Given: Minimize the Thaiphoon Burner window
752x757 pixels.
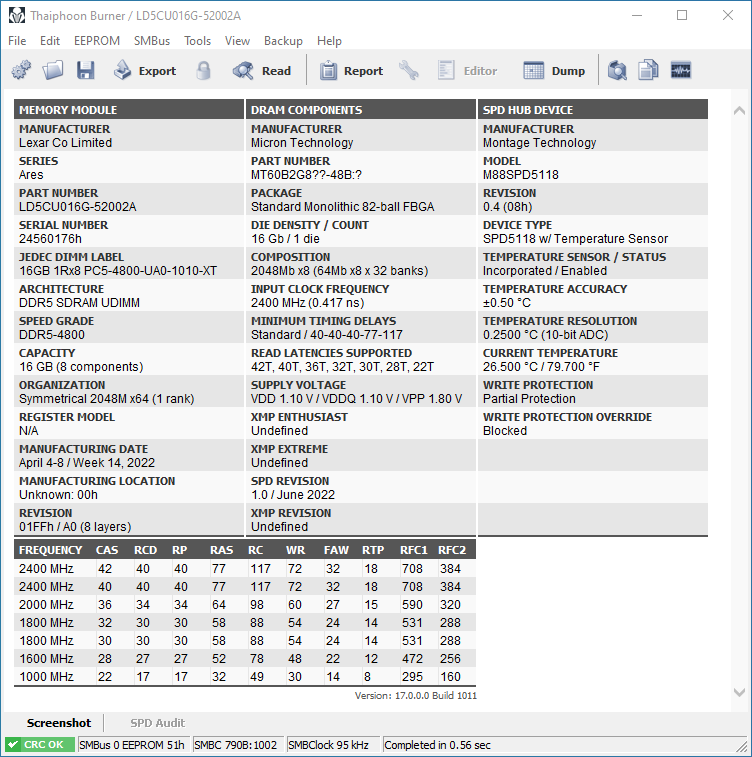Looking at the screenshot, I should coord(637,15).
